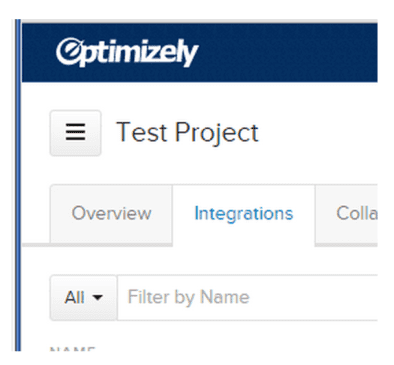
Task: Open the All filter dropdown
Action: pos(83,297)
